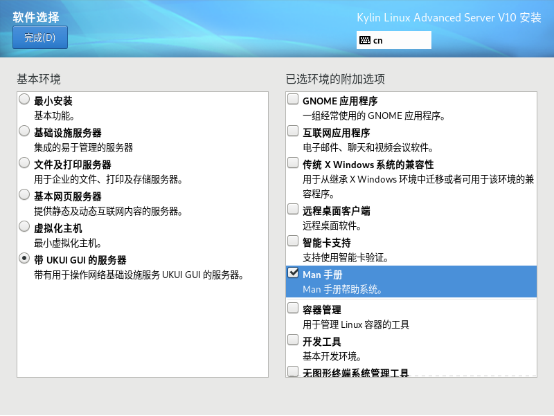This screenshot has height=416, width=554.
Task: Check the 开发工具 add-on
Action: tap(293, 340)
